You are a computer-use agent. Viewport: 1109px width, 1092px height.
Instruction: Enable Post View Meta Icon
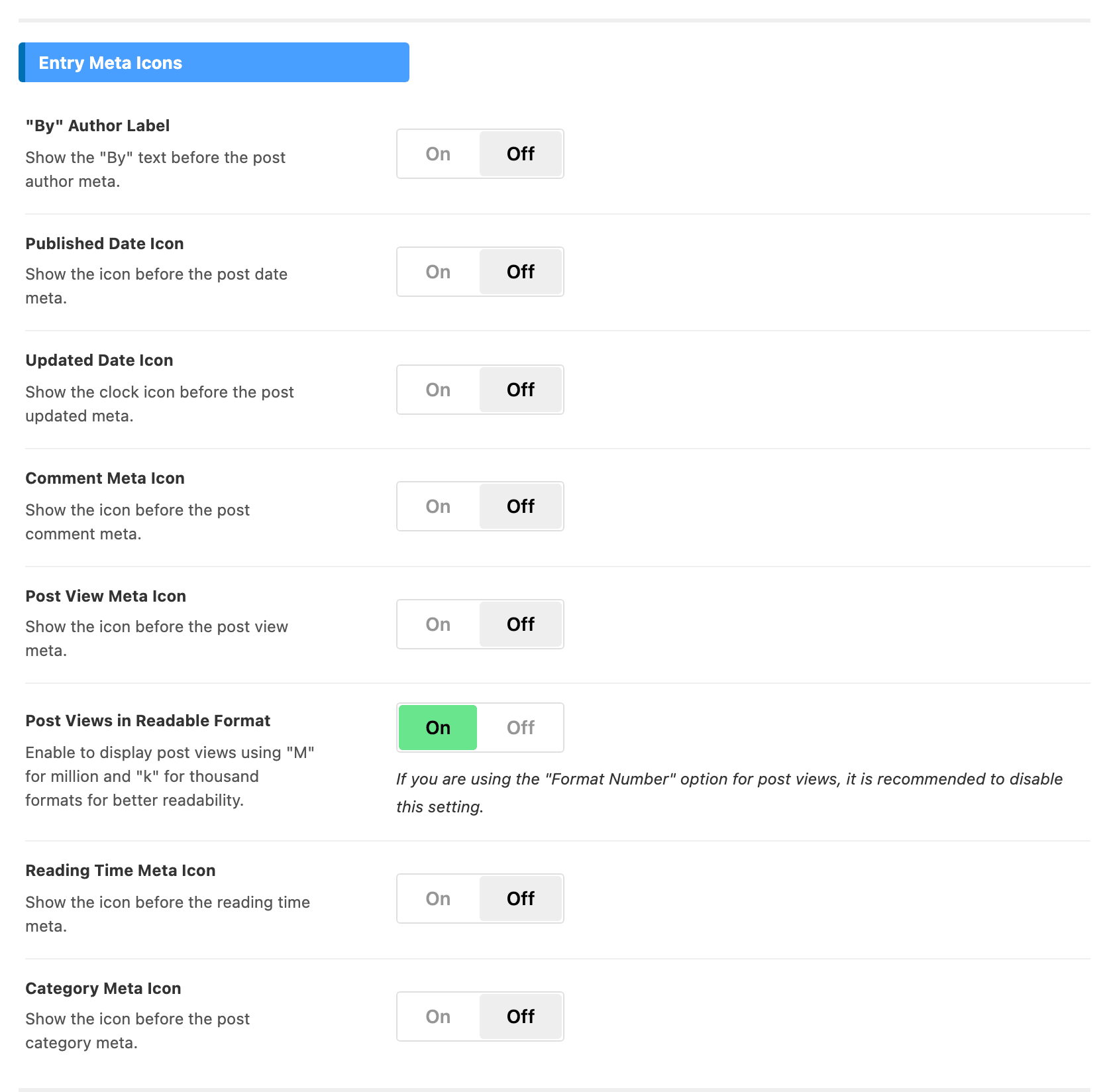(x=438, y=624)
